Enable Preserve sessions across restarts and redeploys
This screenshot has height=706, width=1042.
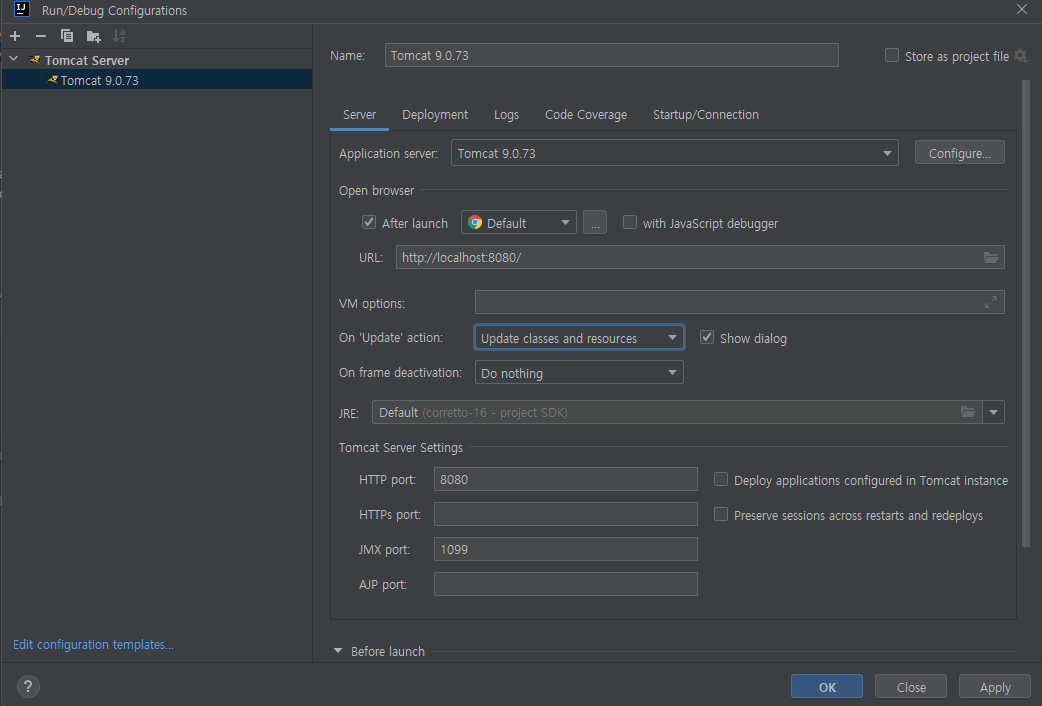[720, 514]
